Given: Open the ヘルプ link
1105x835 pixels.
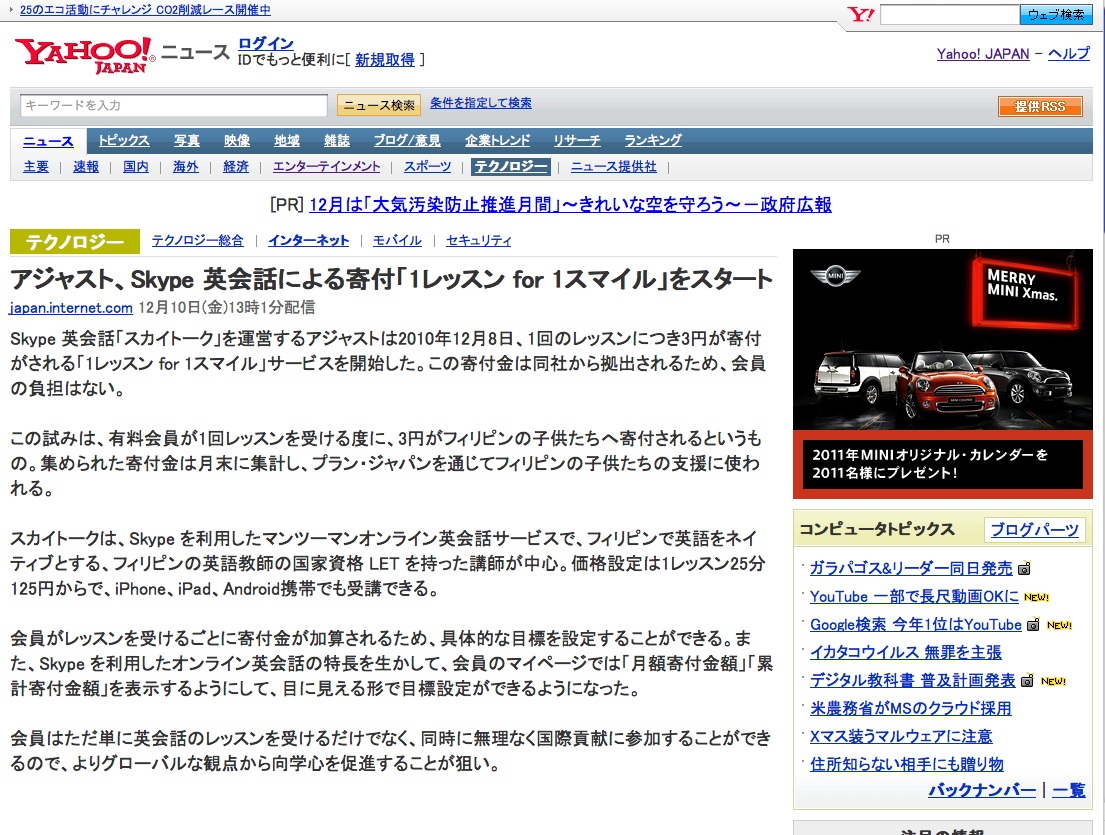Looking at the screenshot, I should click(x=1068, y=54).
